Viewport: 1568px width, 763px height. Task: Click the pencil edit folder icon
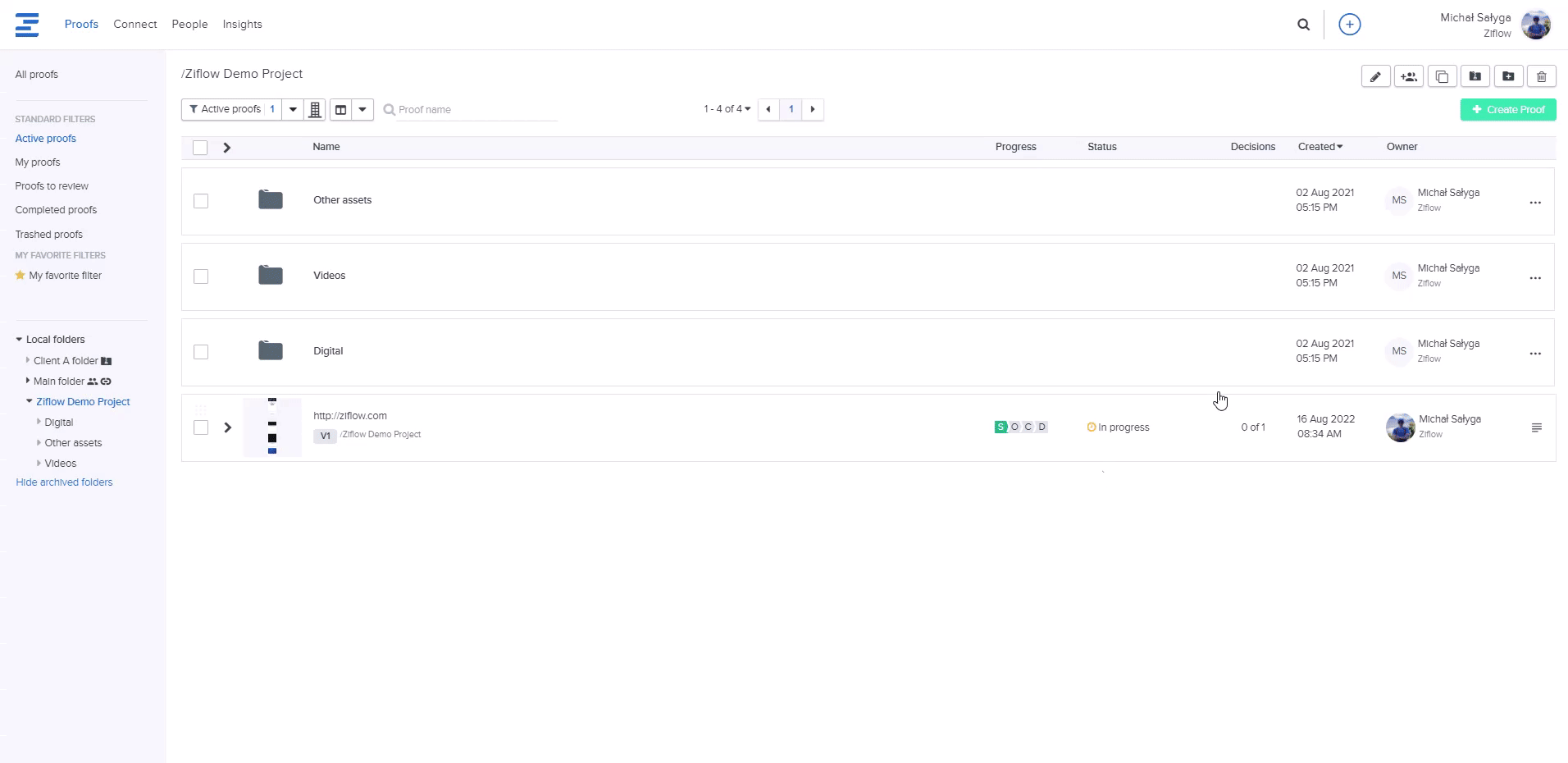click(x=1375, y=76)
